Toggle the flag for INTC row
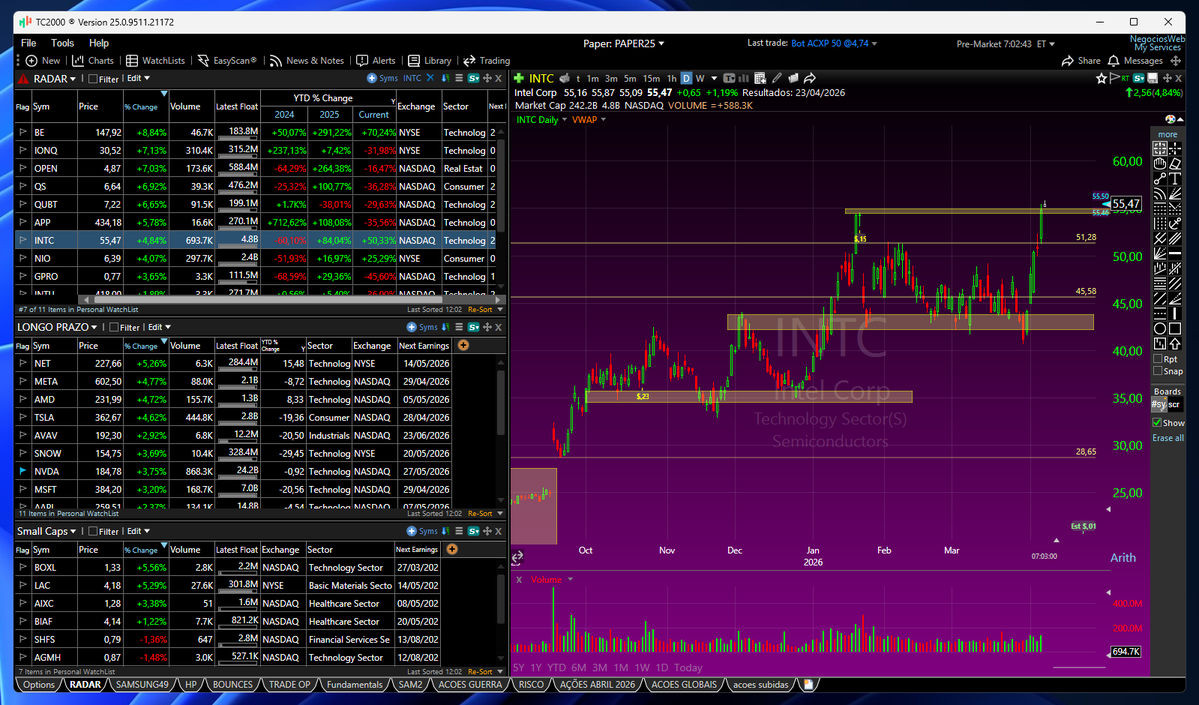The height and width of the screenshot is (705, 1199). (23, 240)
